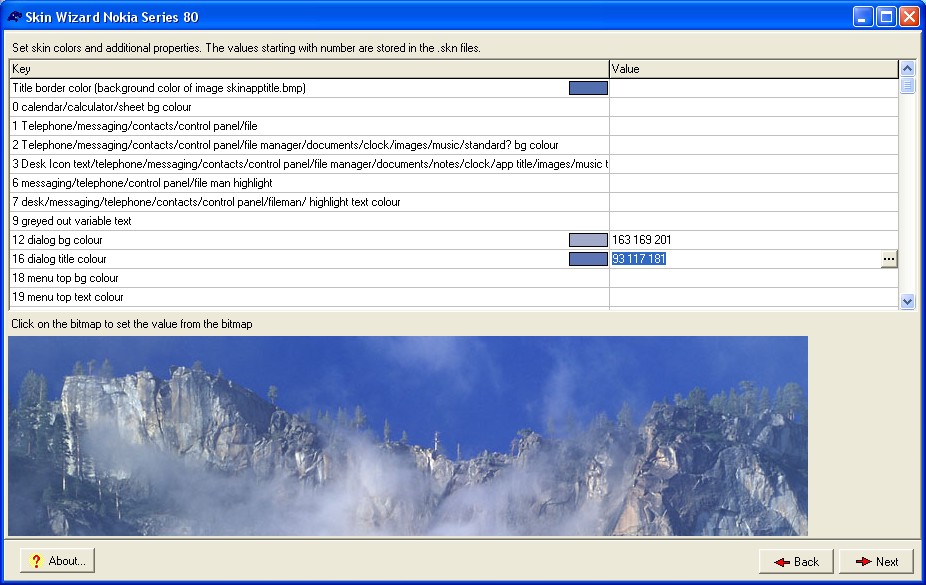The height and width of the screenshot is (585, 926).
Task: Maximize the Skin Wizard window
Action: pyautogui.click(x=886, y=17)
